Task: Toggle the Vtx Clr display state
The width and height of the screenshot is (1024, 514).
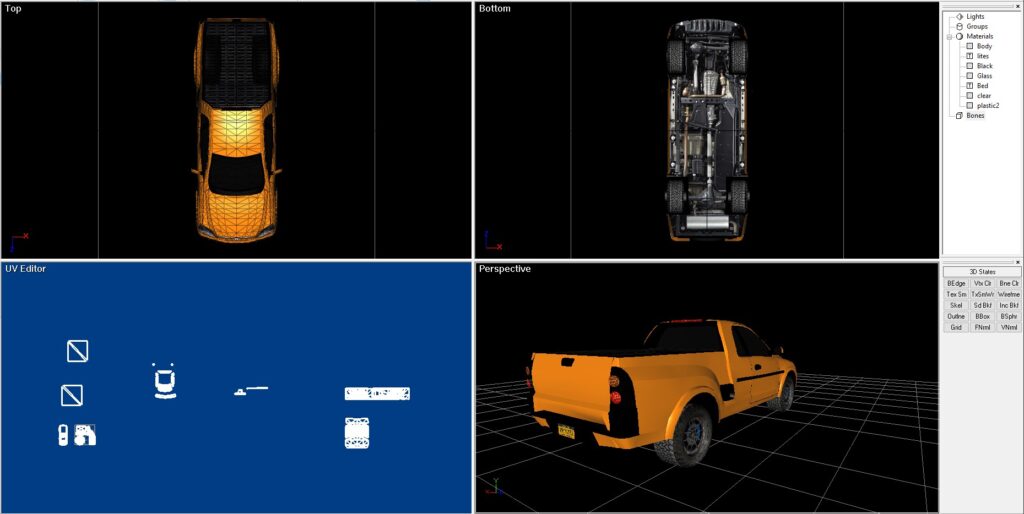Action: click(982, 283)
